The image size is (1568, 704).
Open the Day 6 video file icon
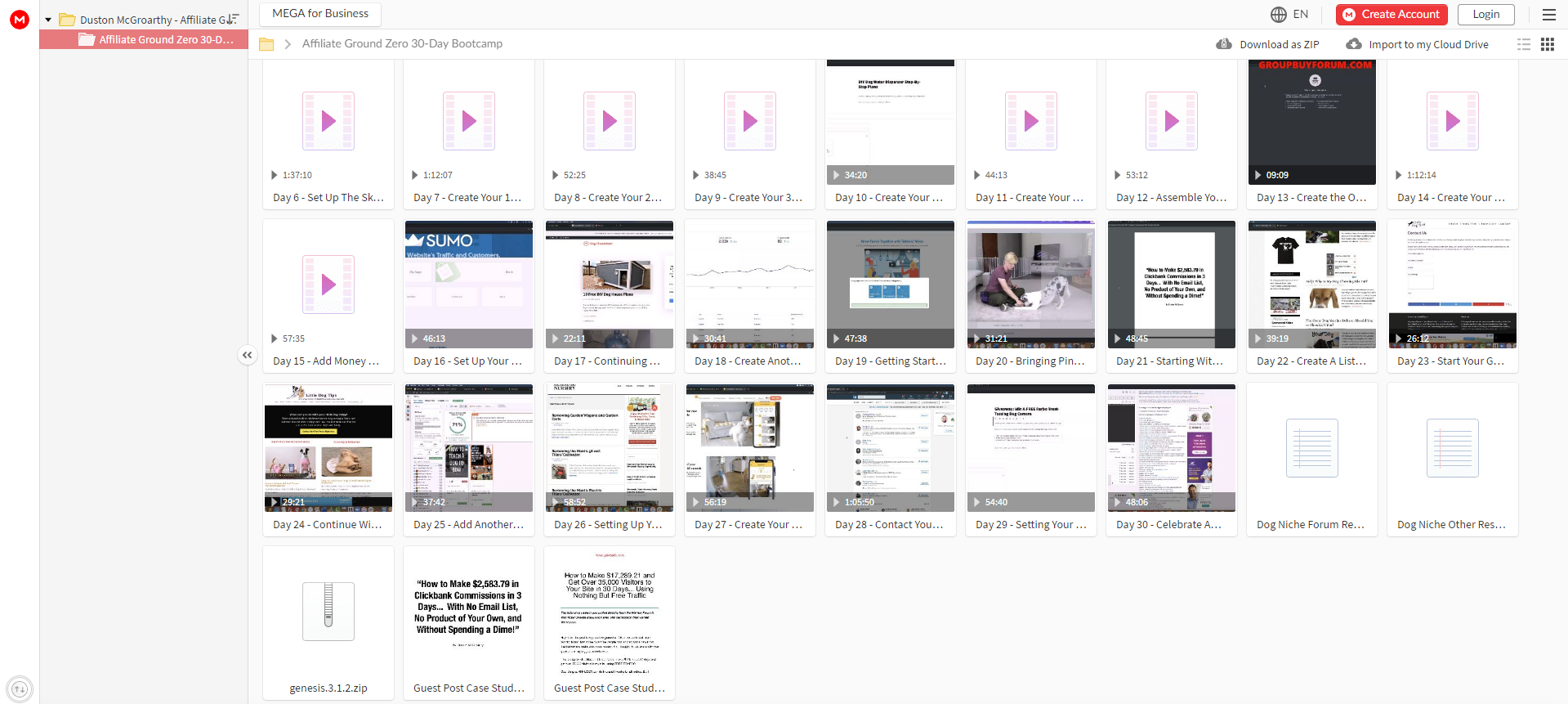coord(328,121)
